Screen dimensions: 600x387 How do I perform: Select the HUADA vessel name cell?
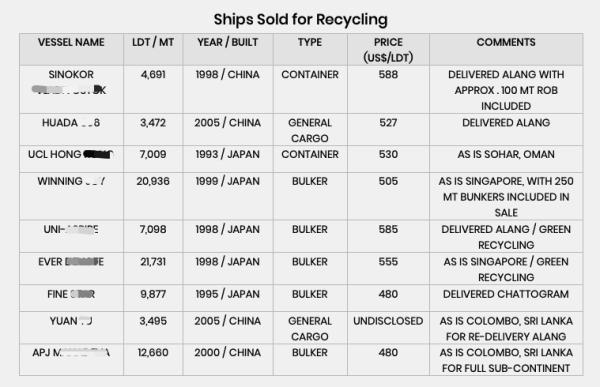point(71,129)
